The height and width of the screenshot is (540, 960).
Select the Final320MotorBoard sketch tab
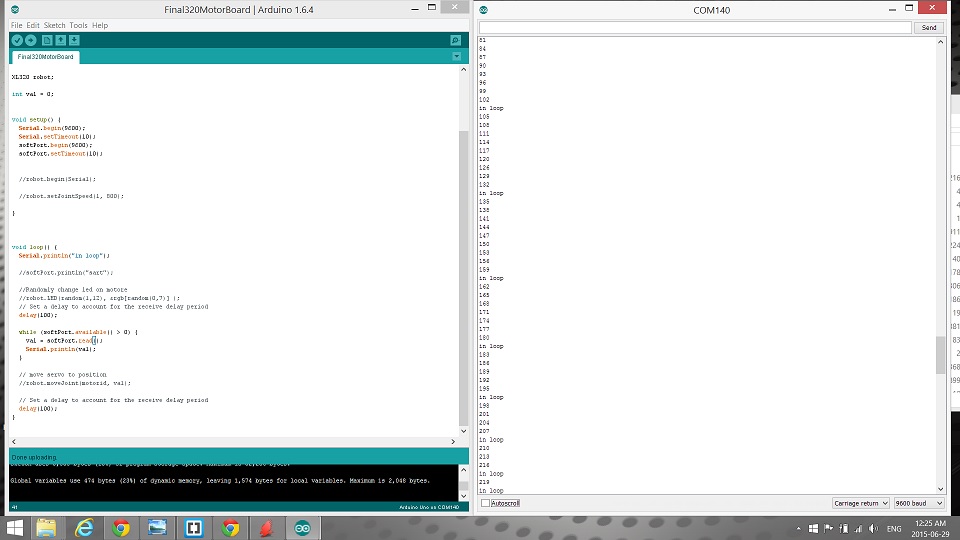[x=45, y=57]
